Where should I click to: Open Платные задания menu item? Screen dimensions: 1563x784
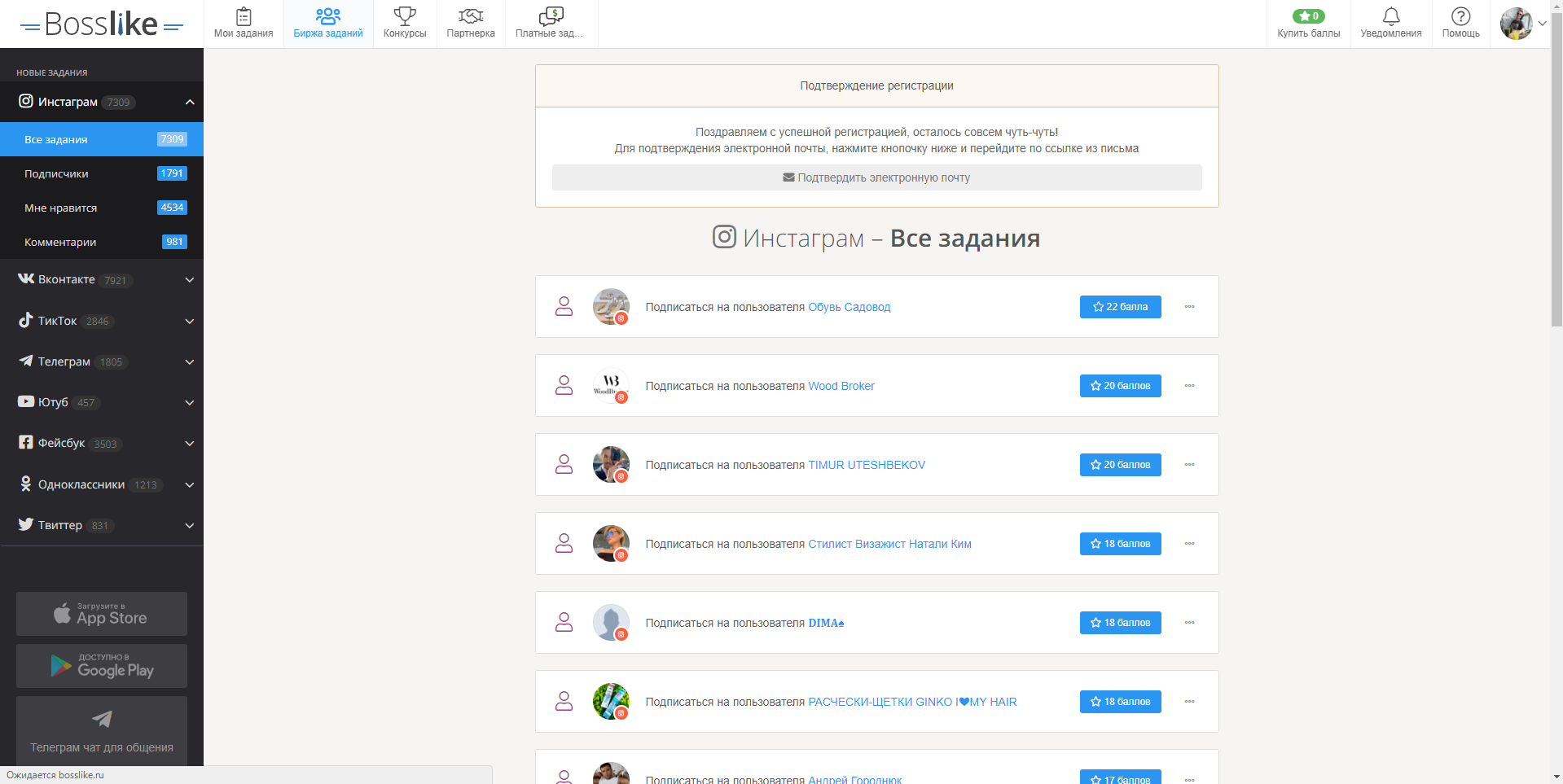click(x=551, y=24)
